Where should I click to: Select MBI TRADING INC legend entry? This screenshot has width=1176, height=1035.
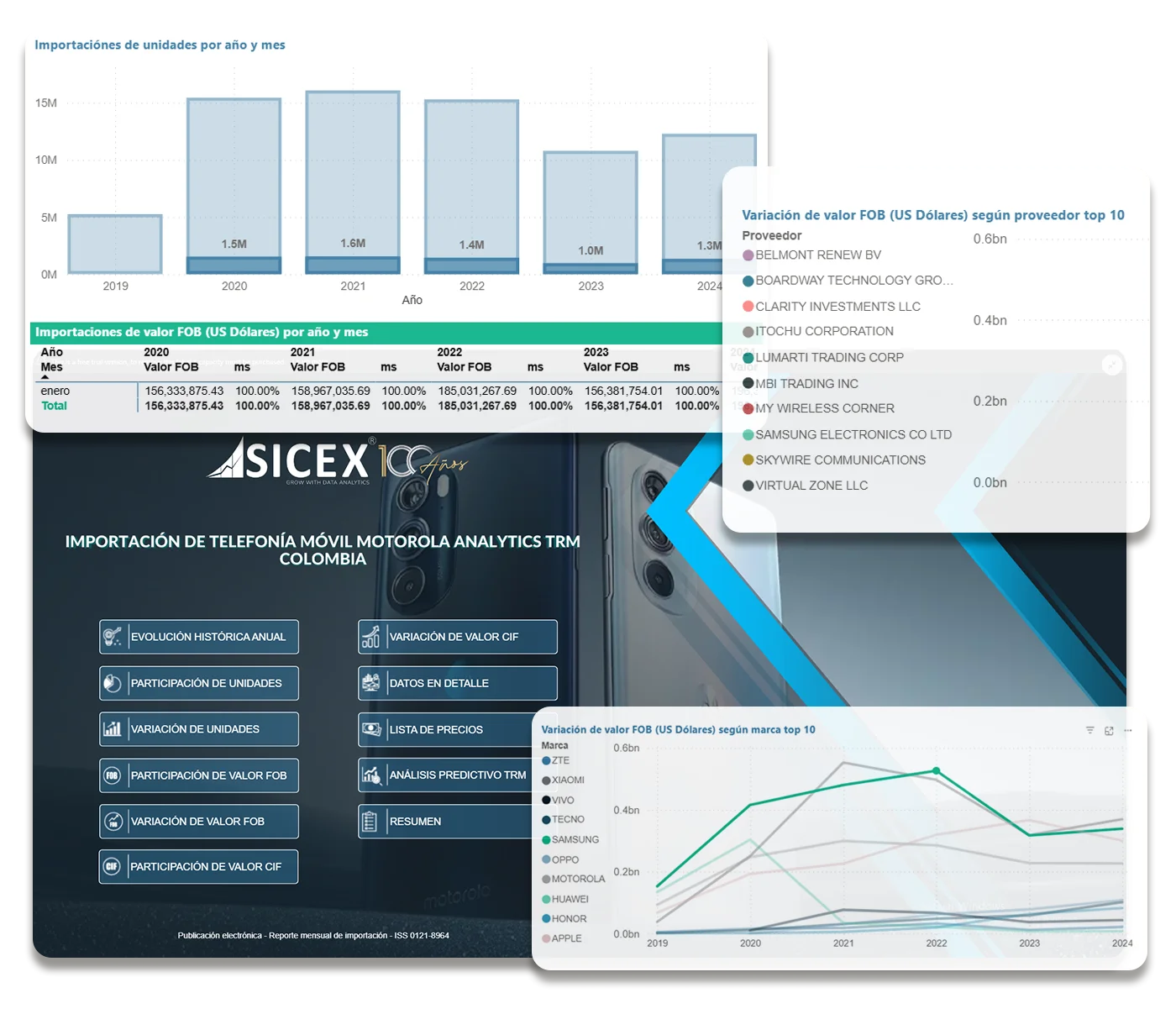[801, 384]
